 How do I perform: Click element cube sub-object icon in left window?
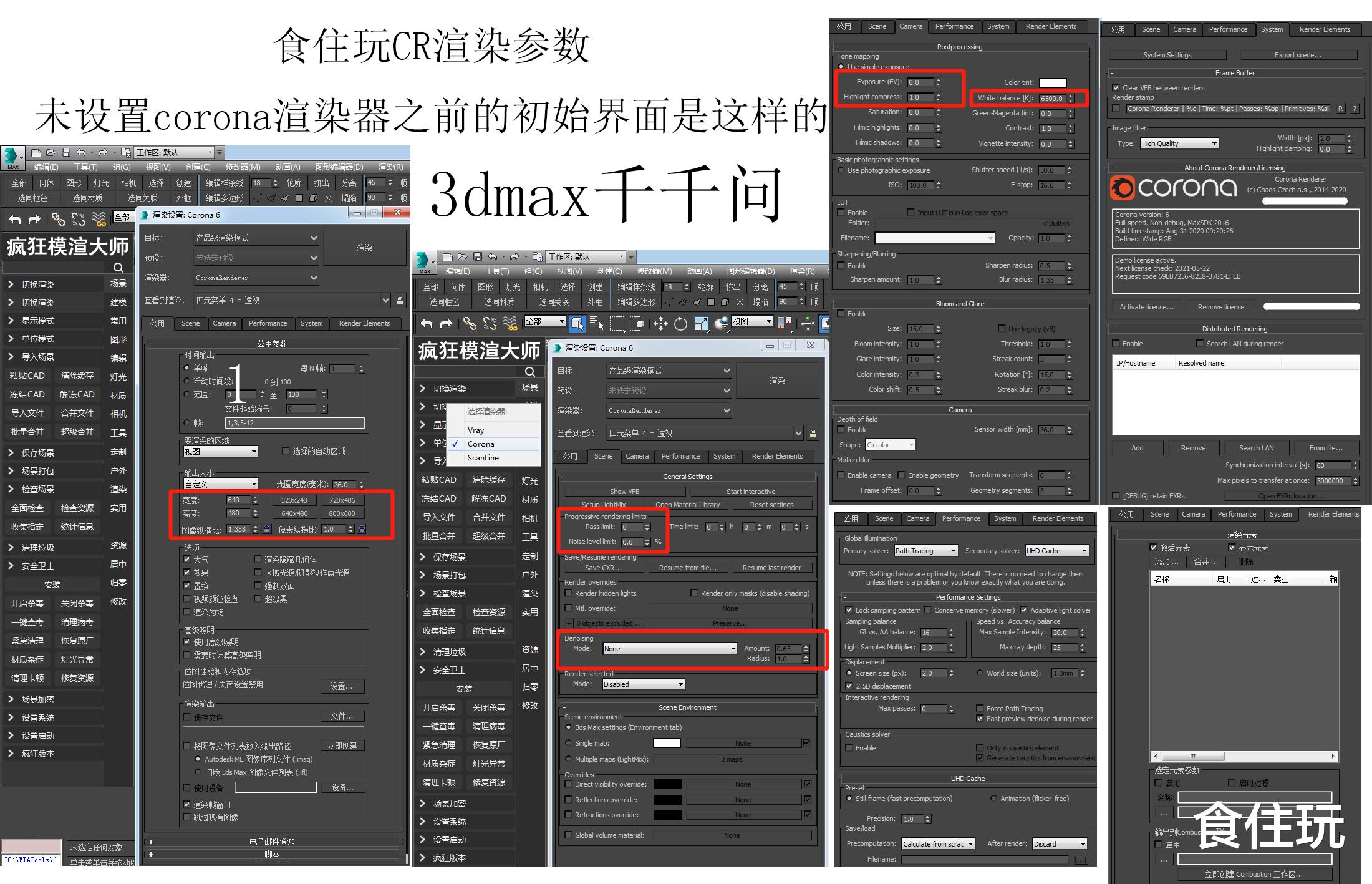click(x=312, y=198)
